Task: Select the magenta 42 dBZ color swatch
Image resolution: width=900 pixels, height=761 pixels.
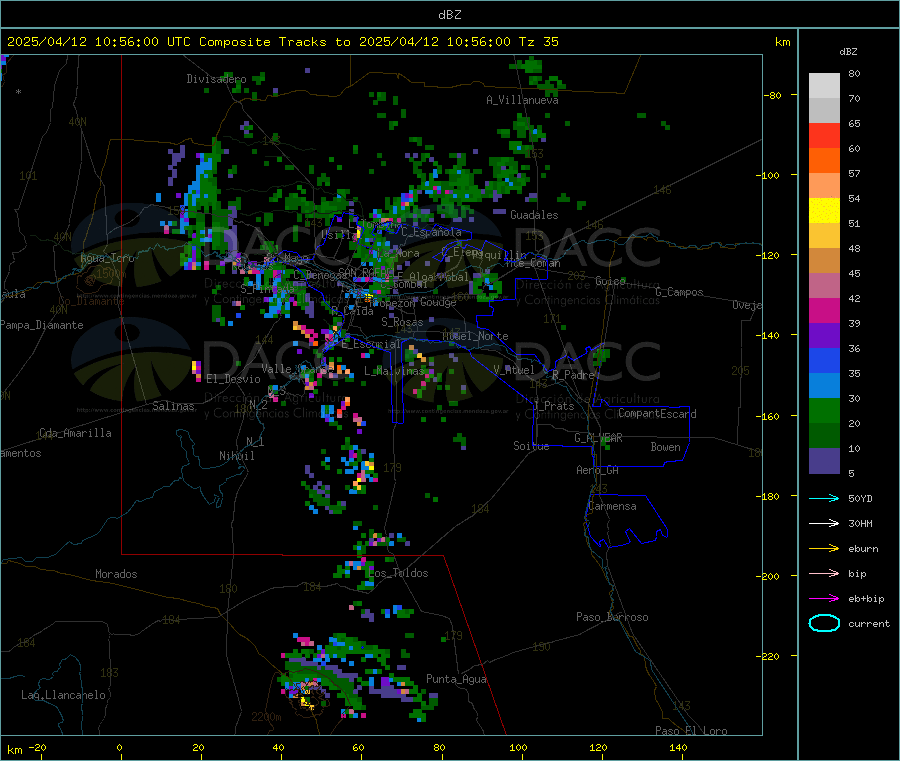Action: click(824, 310)
